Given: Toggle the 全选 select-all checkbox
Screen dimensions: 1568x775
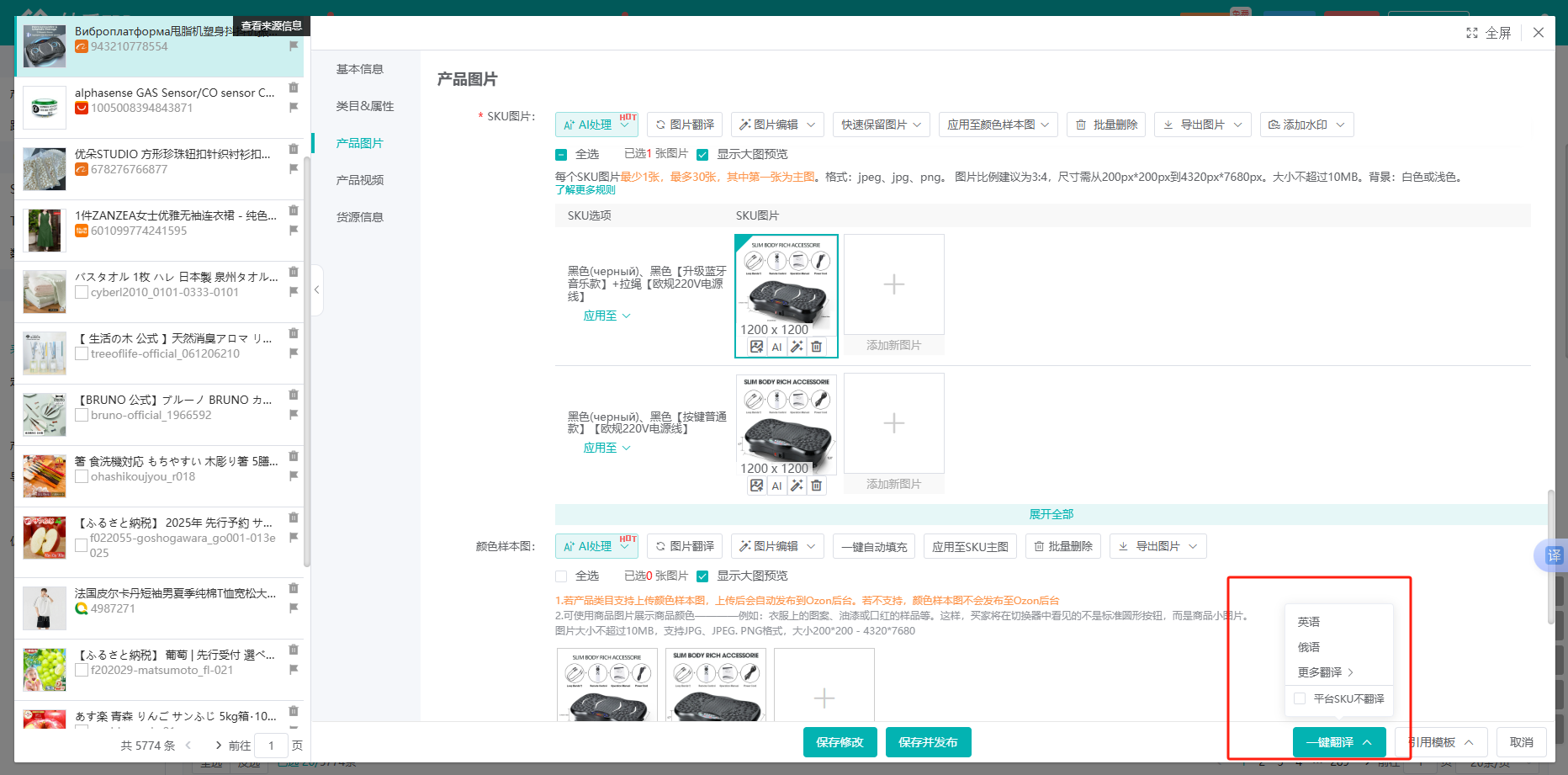Looking at the screenshot, I should coord(560,154).
